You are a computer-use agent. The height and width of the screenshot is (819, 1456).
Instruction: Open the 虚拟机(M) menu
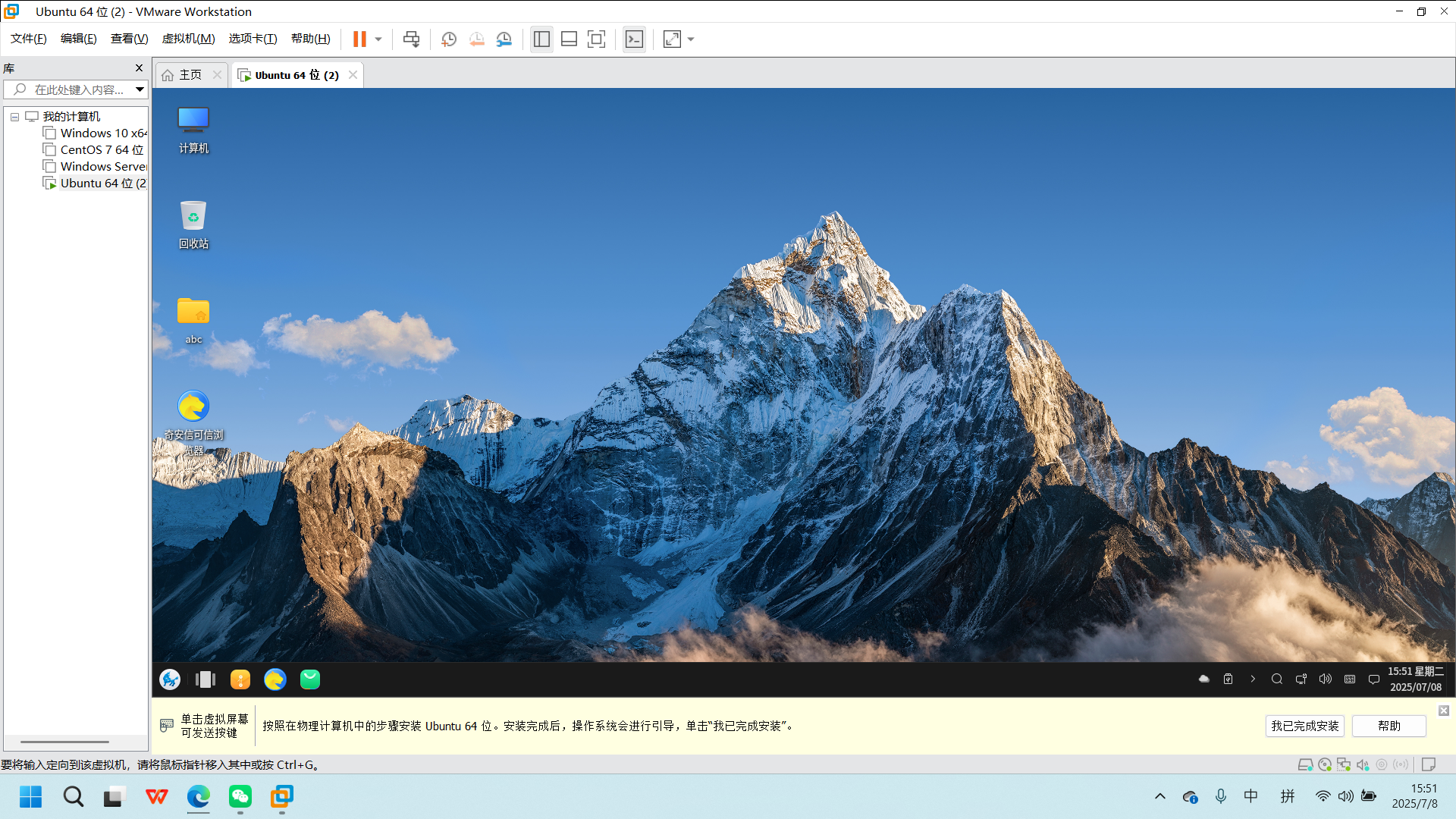(189, 39)
